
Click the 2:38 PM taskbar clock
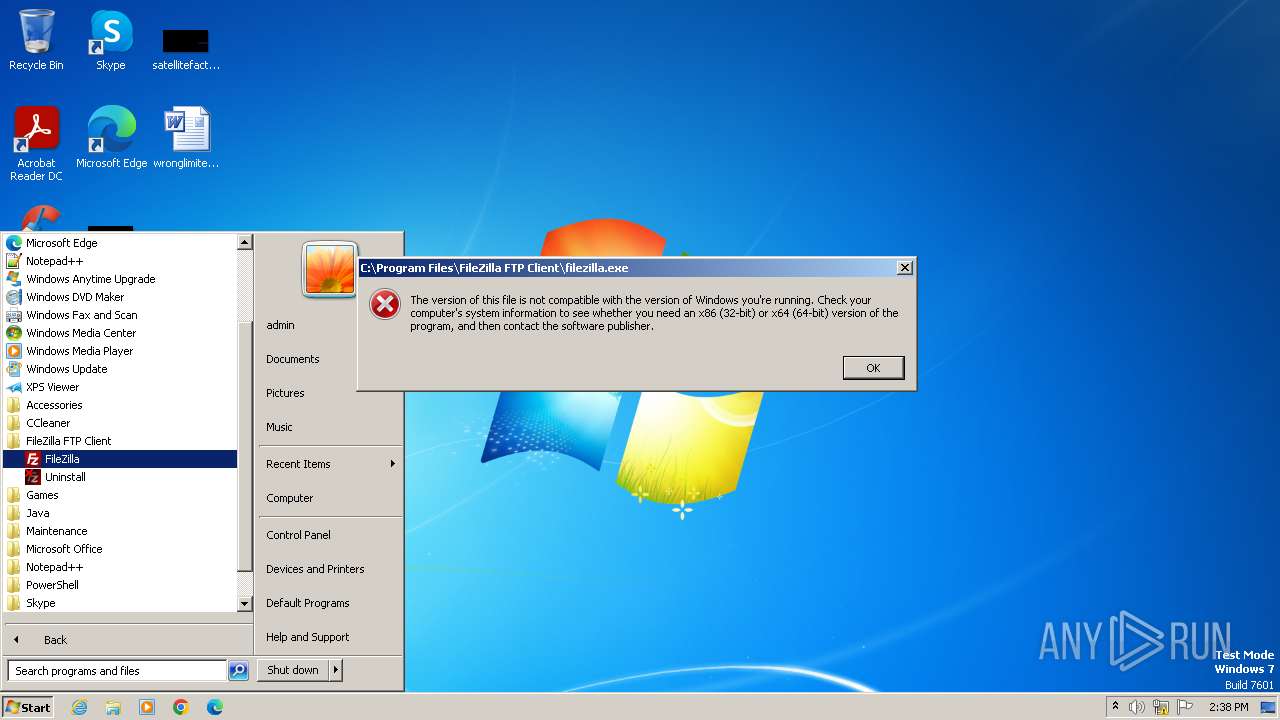click(x=1228, y=707)
